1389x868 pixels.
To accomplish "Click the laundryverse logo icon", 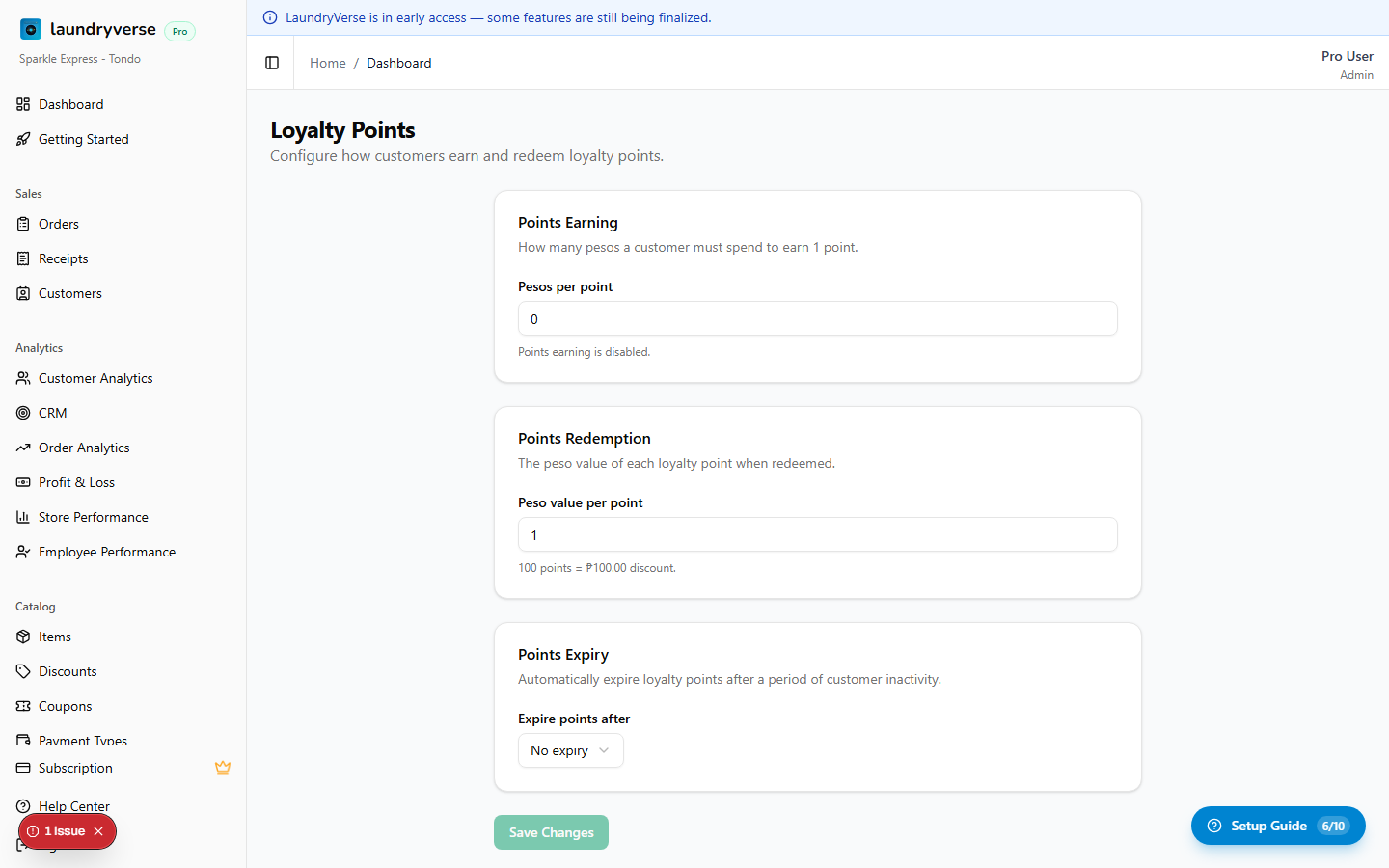I will [31, 29].
